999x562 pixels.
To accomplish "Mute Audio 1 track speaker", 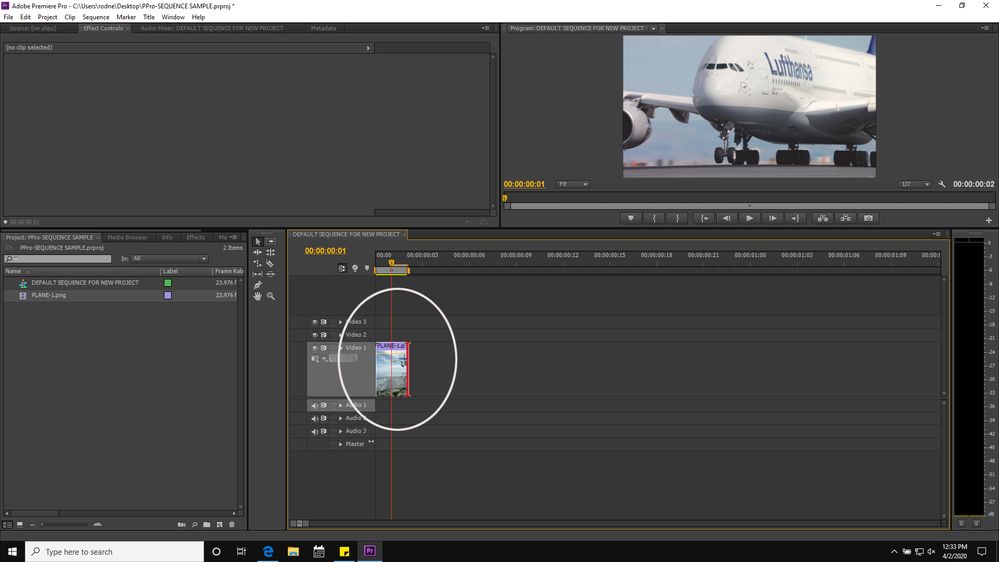I will (314, 405).
